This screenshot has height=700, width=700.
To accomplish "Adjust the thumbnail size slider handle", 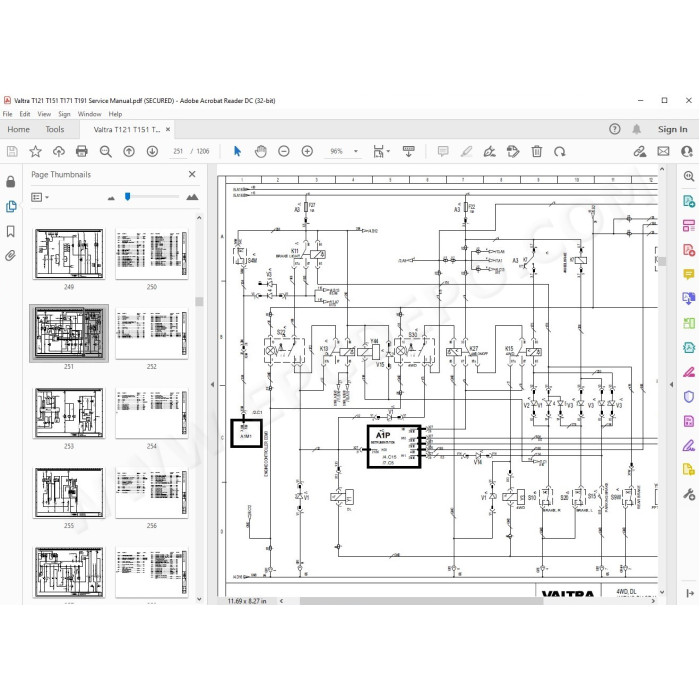I will 128,196.
